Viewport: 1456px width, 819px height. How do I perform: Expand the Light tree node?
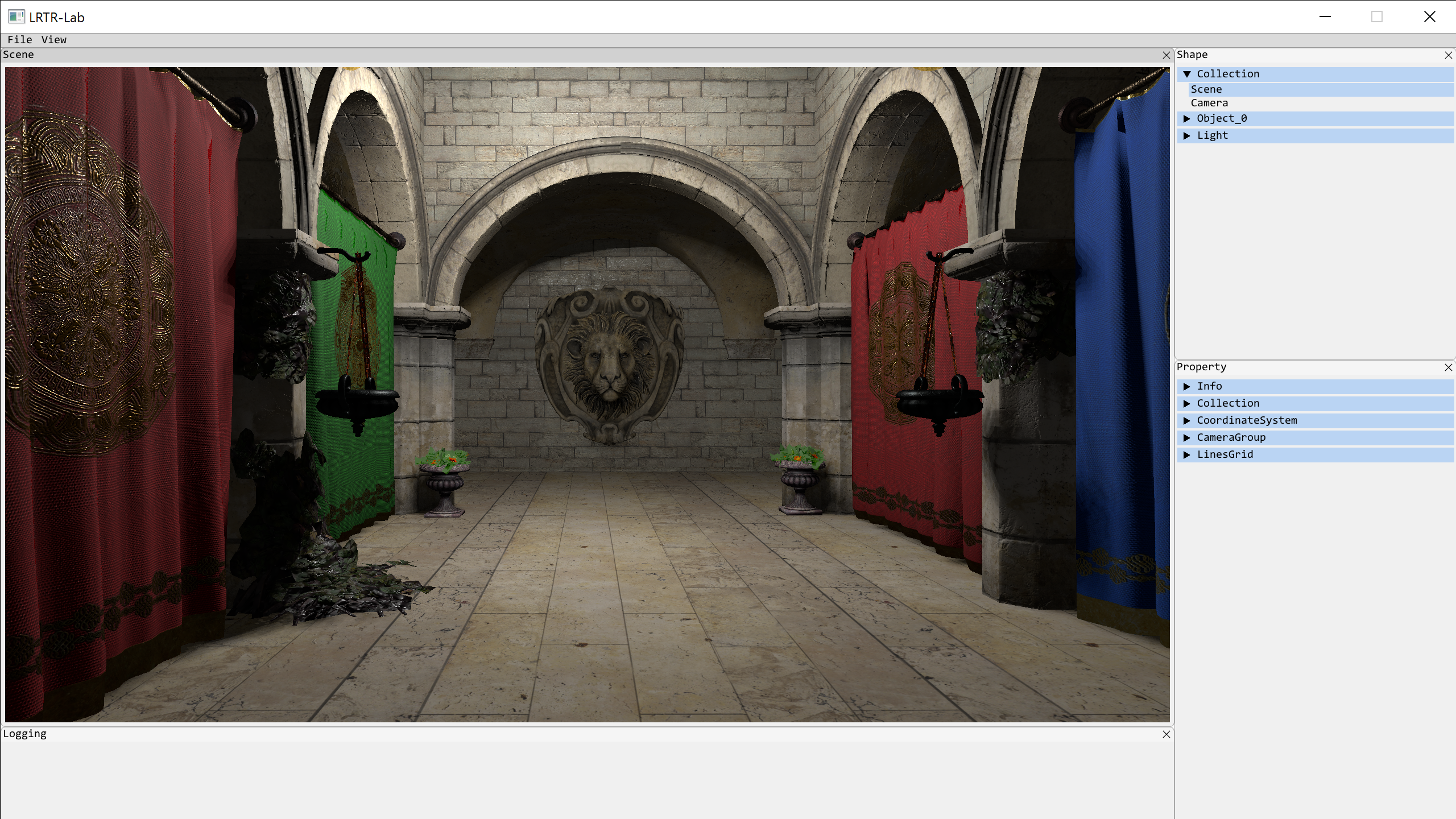[1187, 135]
